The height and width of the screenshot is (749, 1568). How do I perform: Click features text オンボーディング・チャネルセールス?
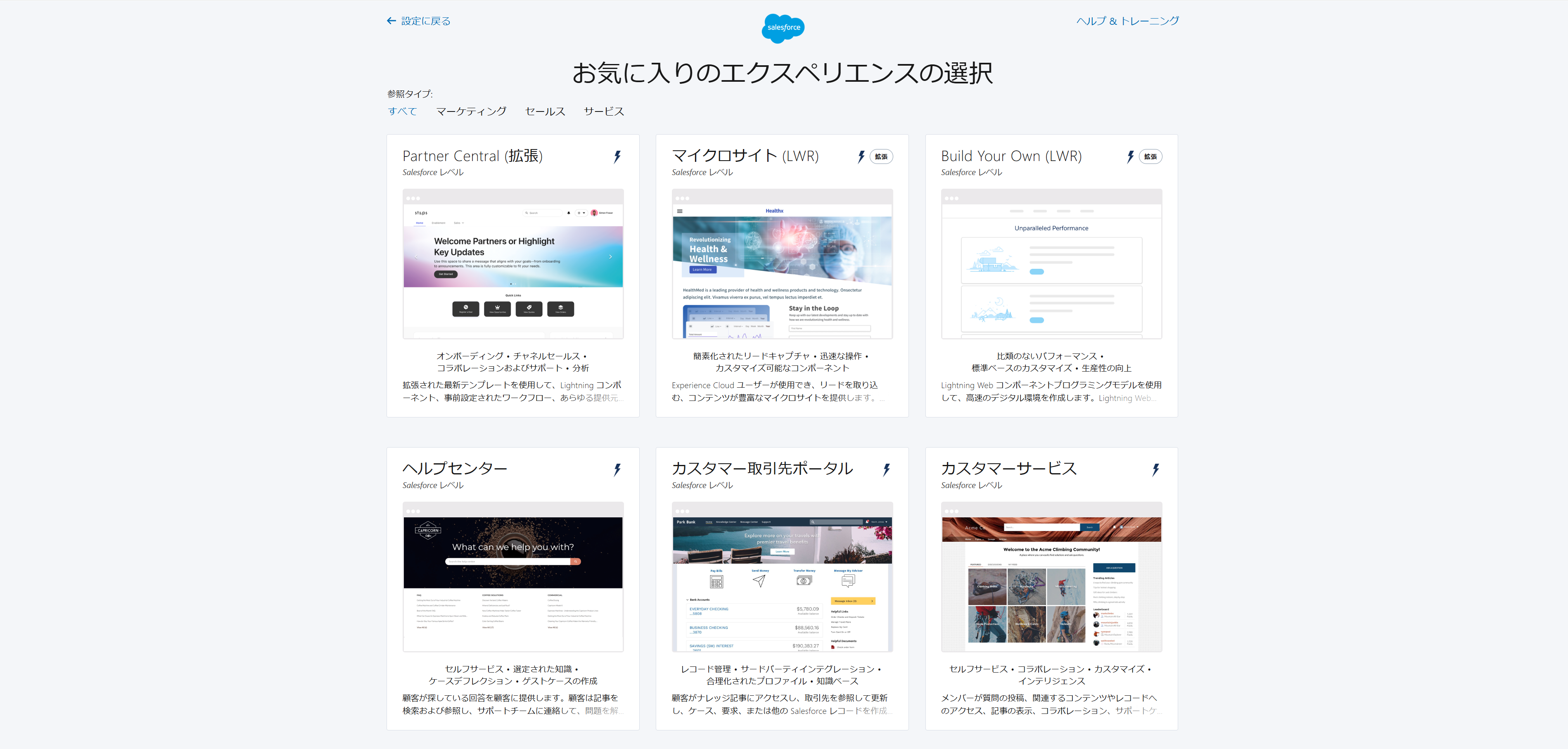click(512, 362)
